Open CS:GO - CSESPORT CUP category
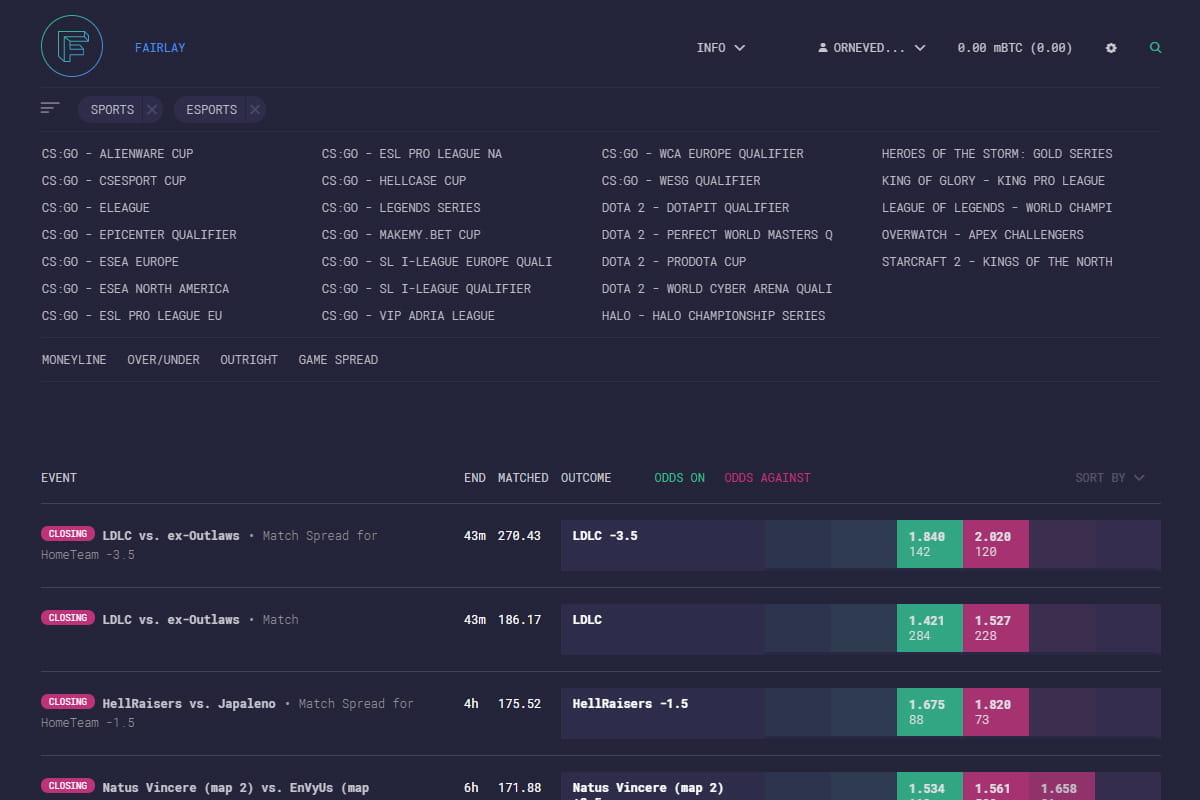 [114, 181]
